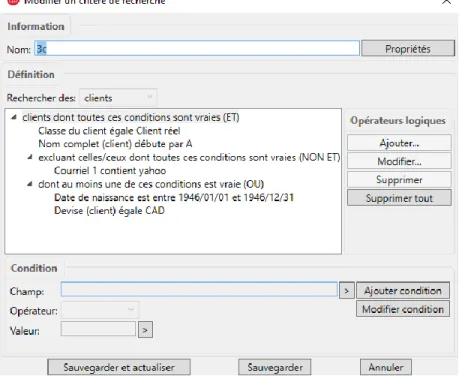Viewport: 462px width, 379px height.
Task: Collapse the OU conditions node
Action: [30, 184]
